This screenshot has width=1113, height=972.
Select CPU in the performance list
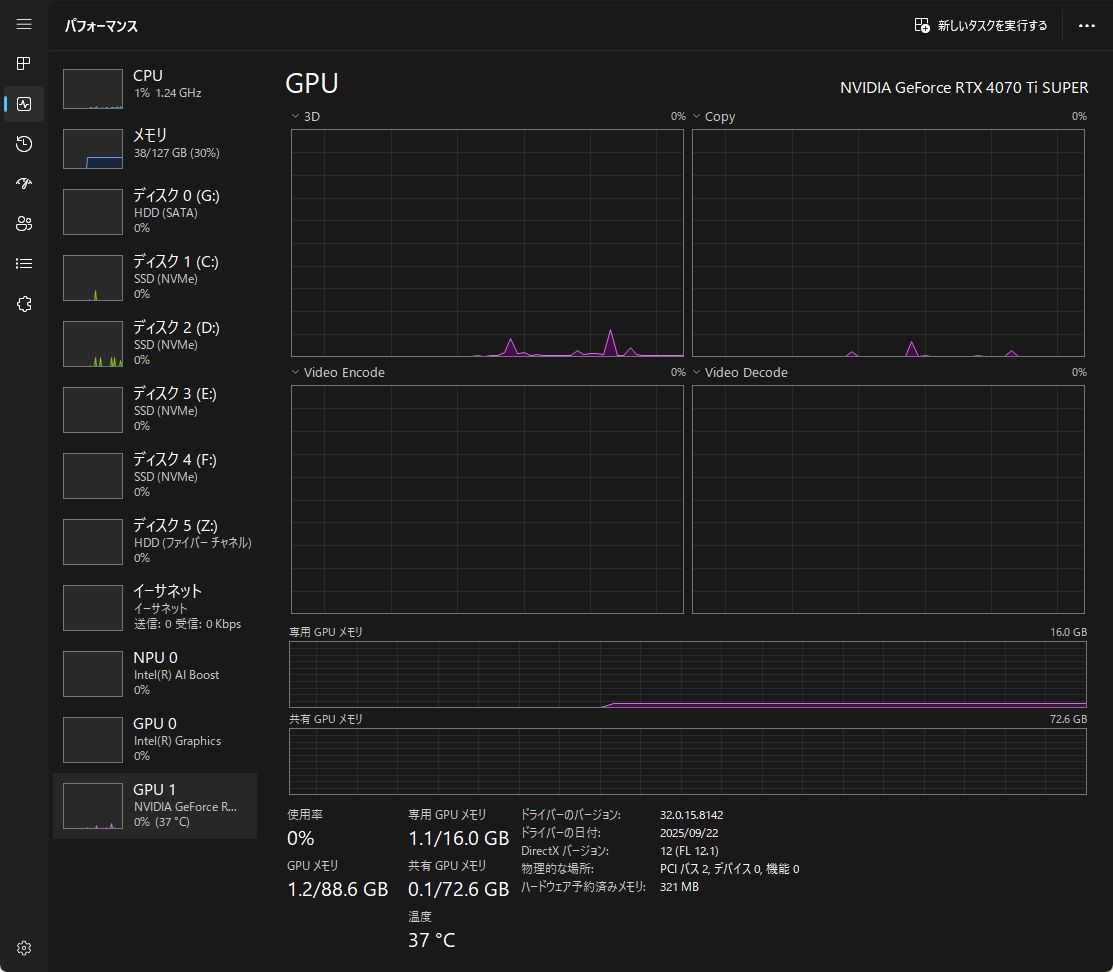pos(155,88)
